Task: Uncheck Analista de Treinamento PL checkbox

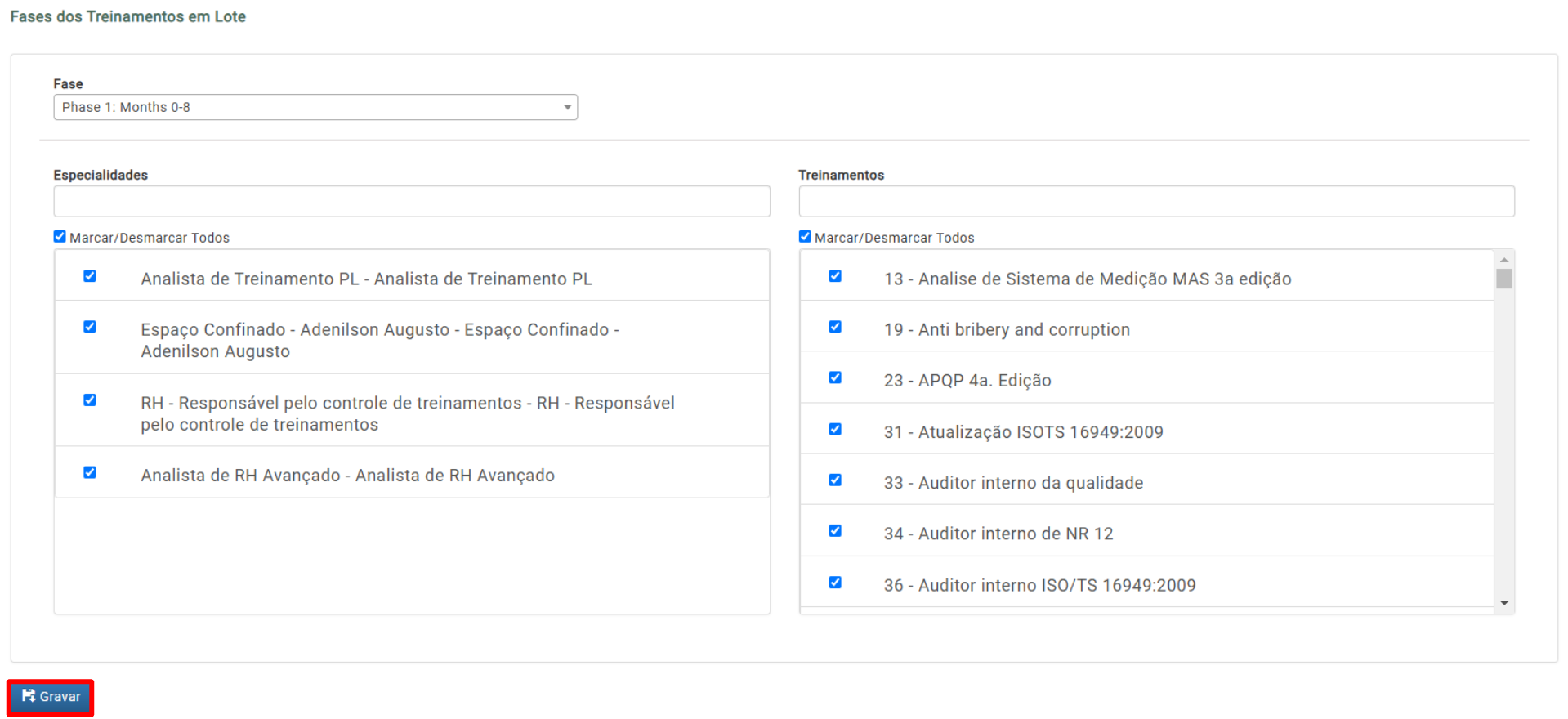Action: [90, 276]
